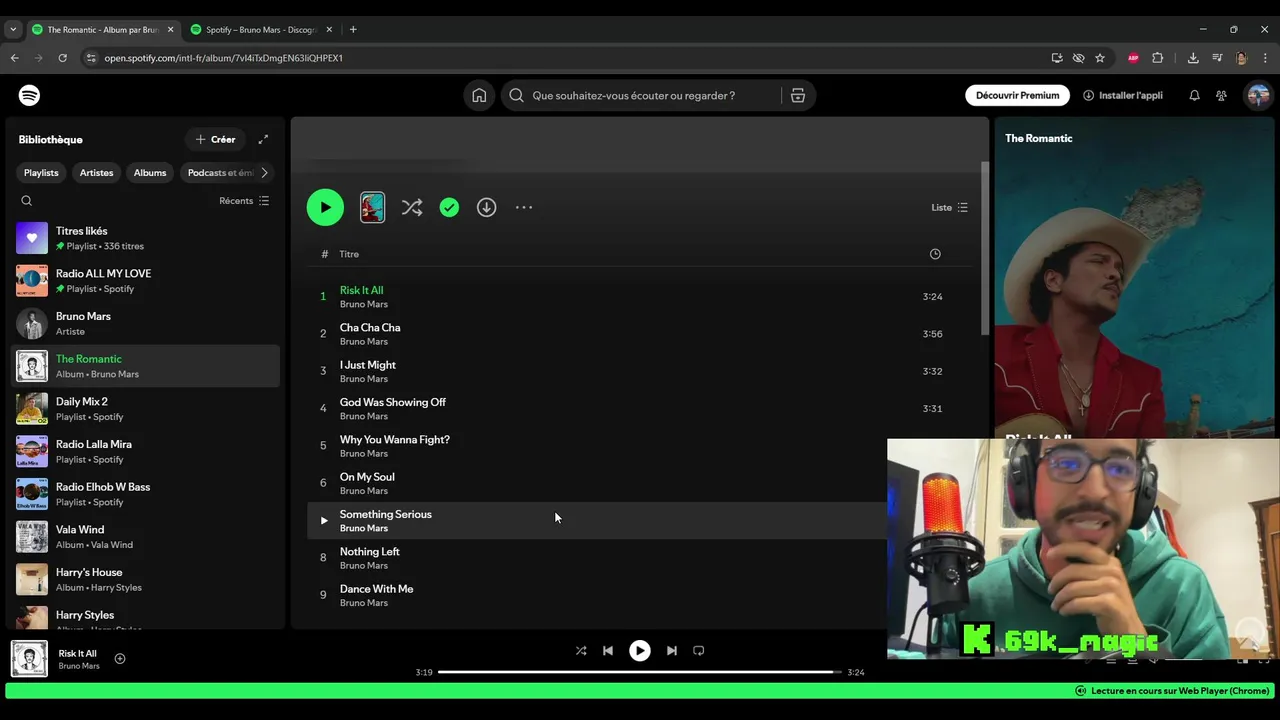The height and width of the screenshot is (720, 1280).
Task: Select track Nothing Left
Action: tap(597, 558)
